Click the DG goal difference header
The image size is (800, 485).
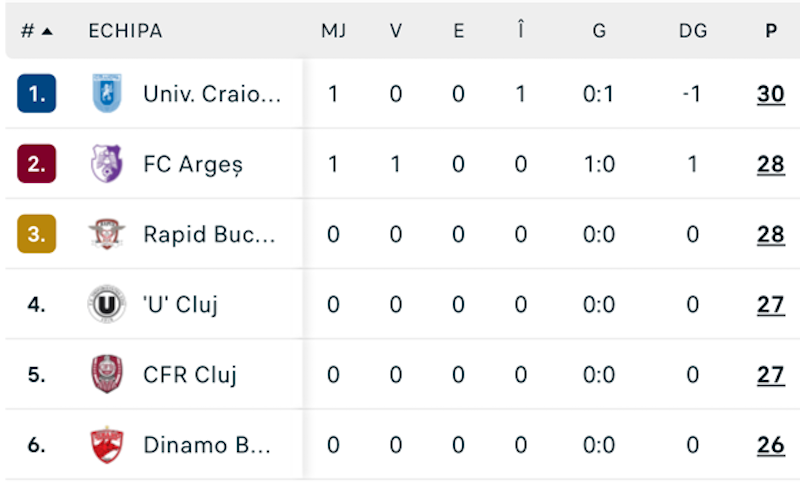pyautogui.click(x=693, y=31)
